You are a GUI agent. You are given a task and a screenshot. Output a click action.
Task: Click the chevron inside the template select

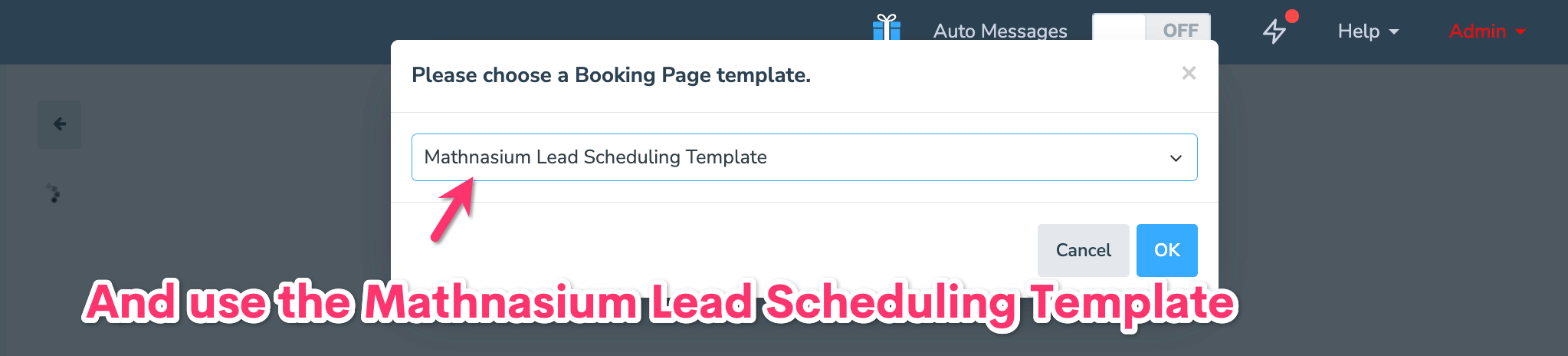coord(1176,158)
